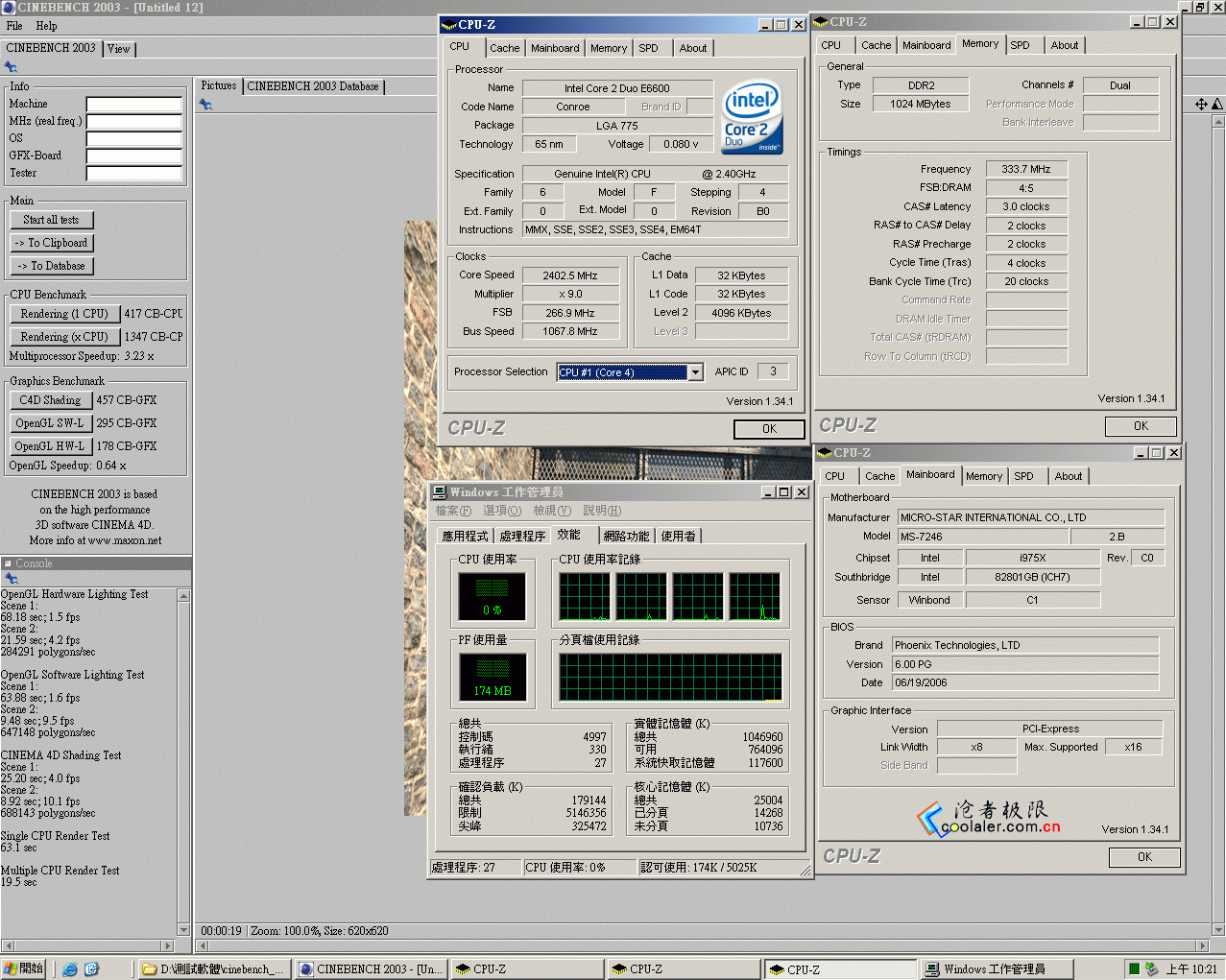Click the move arrows icon at picture panel corner
The image size is (1226, 980).
click(1201, 104)
